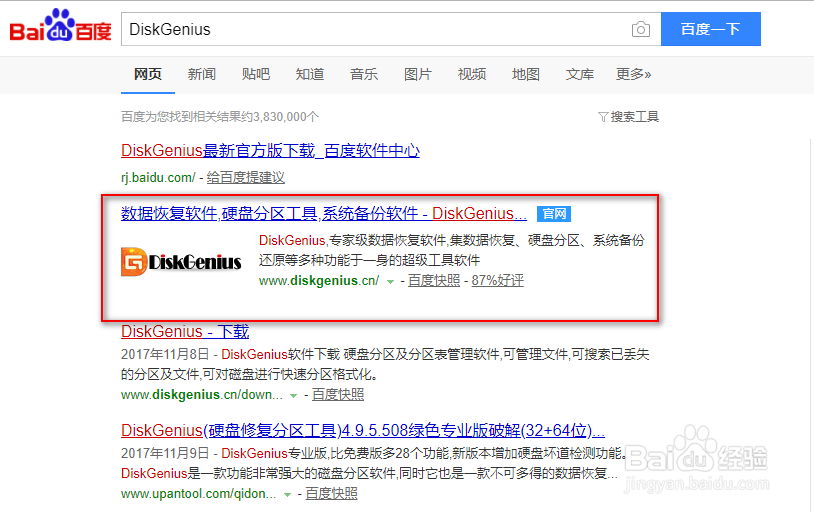Open 数据恢复软件,硬盘分区工具 official site link

tap(324, 213)
